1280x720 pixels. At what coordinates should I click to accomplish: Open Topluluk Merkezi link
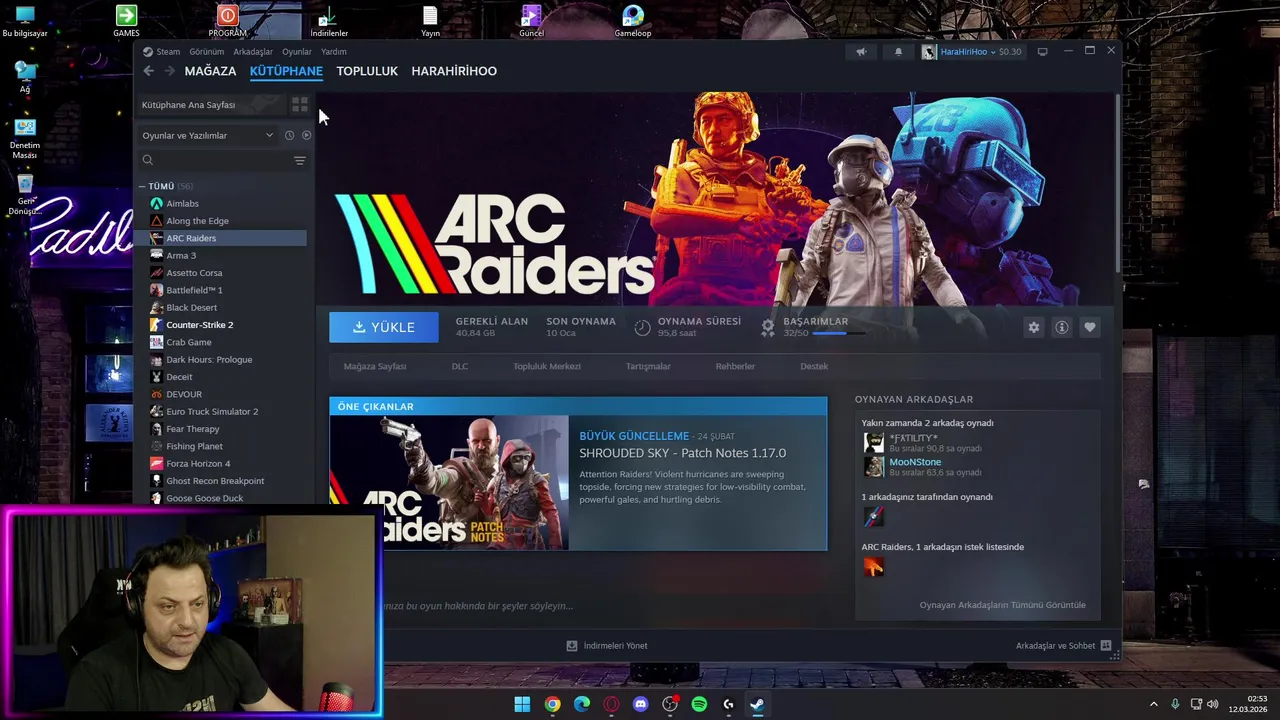pos(547,366)
